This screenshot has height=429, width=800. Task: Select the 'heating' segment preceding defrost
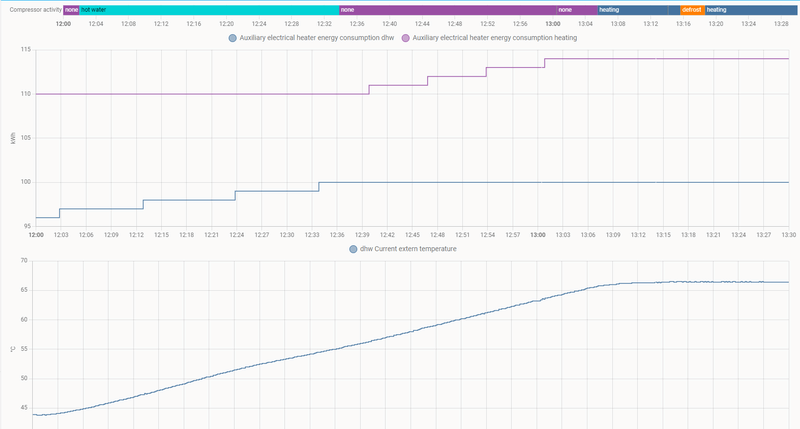pos(633,10)
